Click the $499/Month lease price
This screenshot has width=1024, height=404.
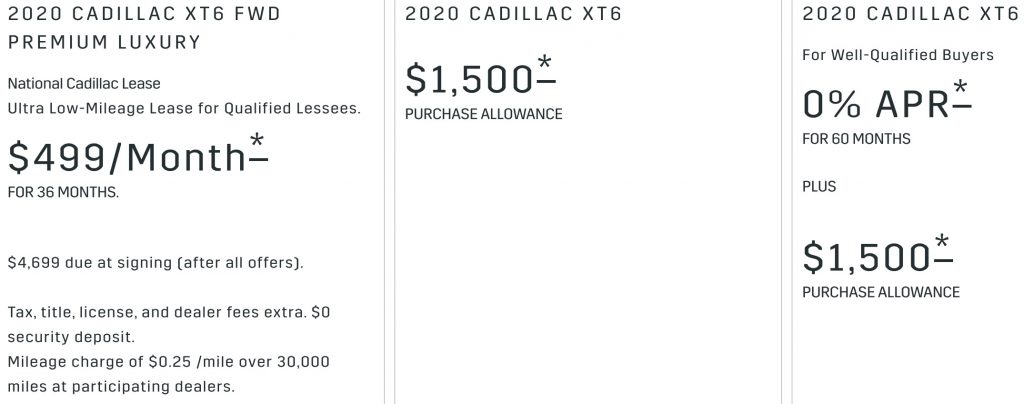point(127,158)
